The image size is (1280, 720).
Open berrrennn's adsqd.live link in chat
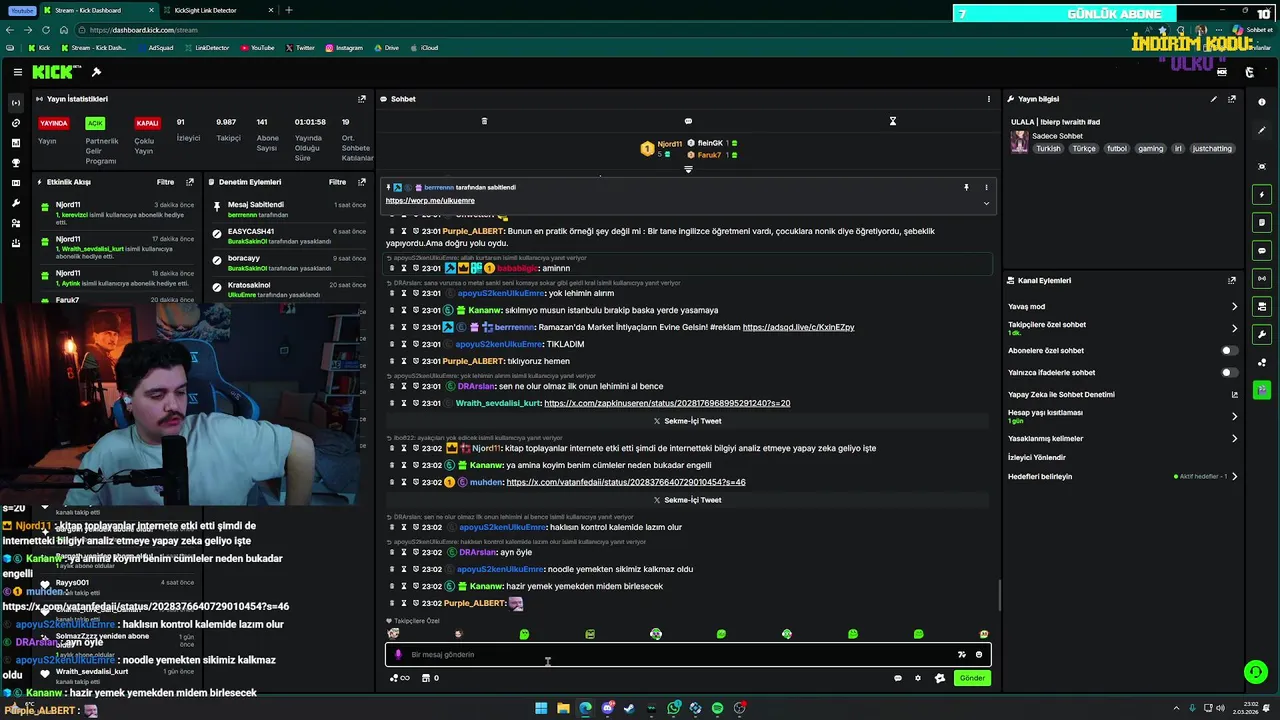(798, 327)
